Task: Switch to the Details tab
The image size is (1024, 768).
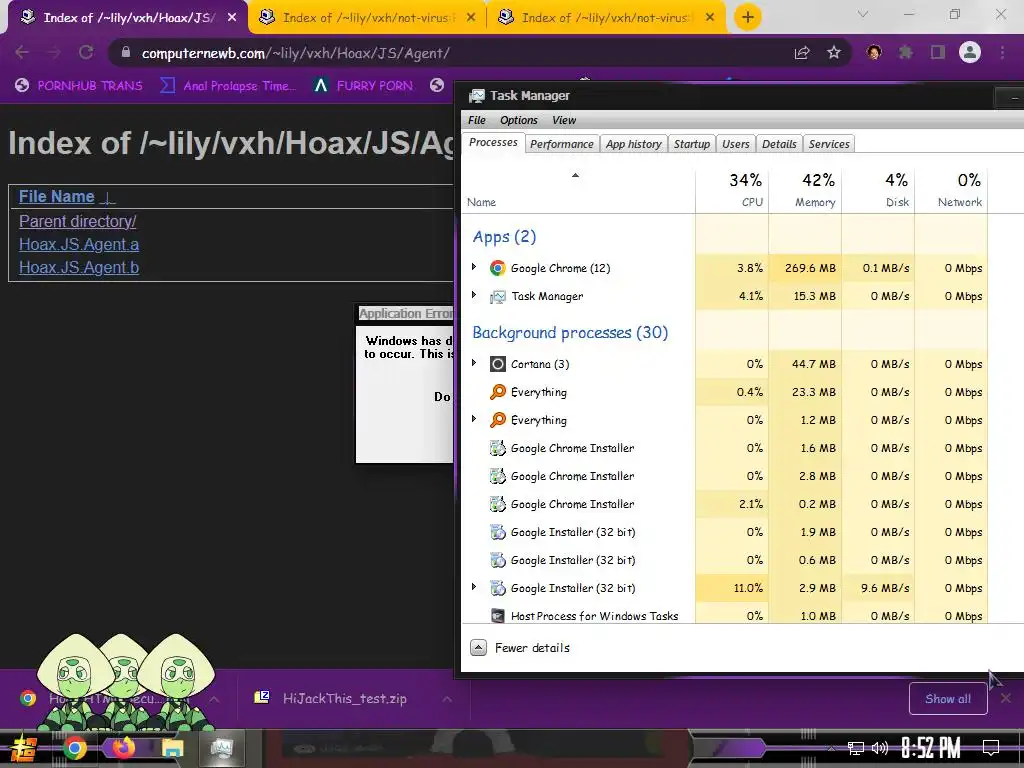Action: [x=779, y=144]
